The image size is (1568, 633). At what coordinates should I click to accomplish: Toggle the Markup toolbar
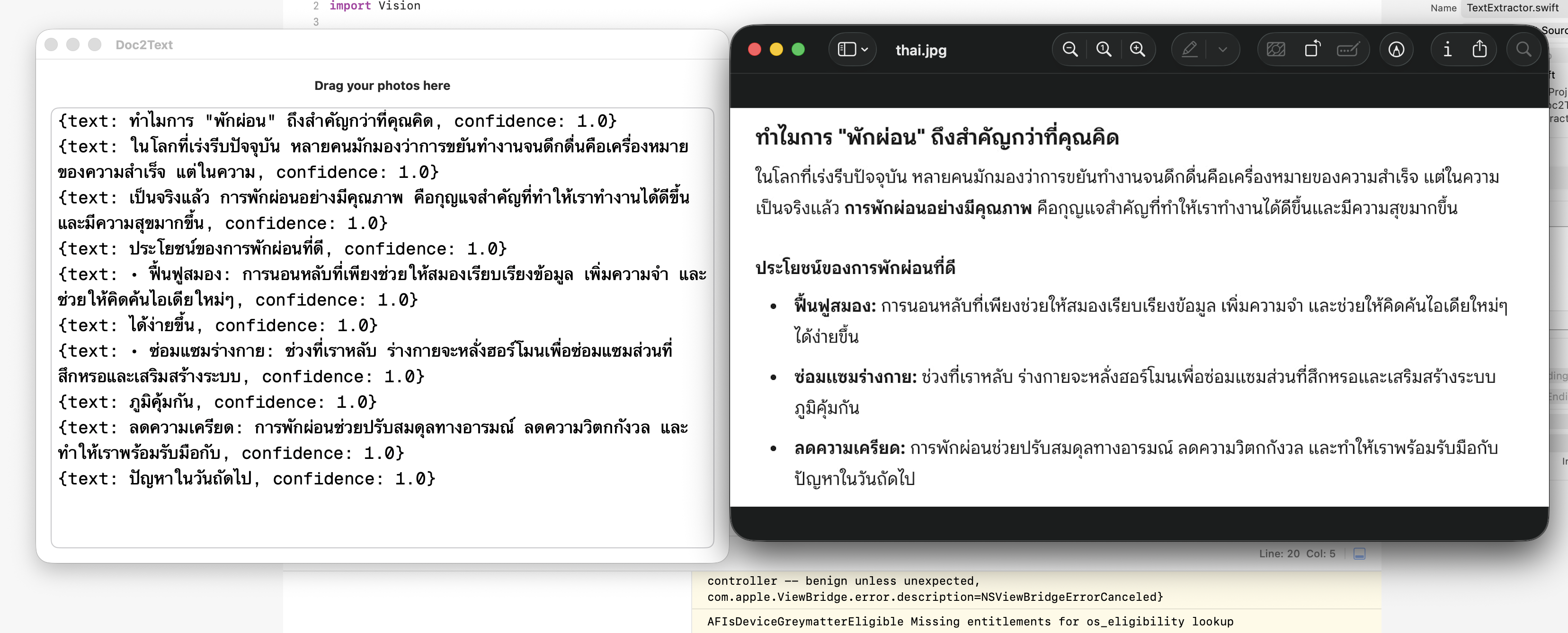coord(1396,49)
